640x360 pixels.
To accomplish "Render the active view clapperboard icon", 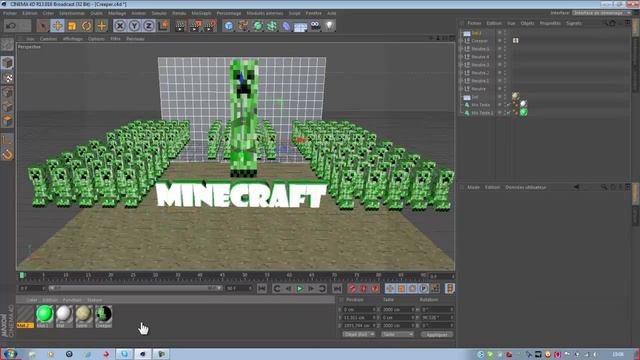I will tap(180, 26).
